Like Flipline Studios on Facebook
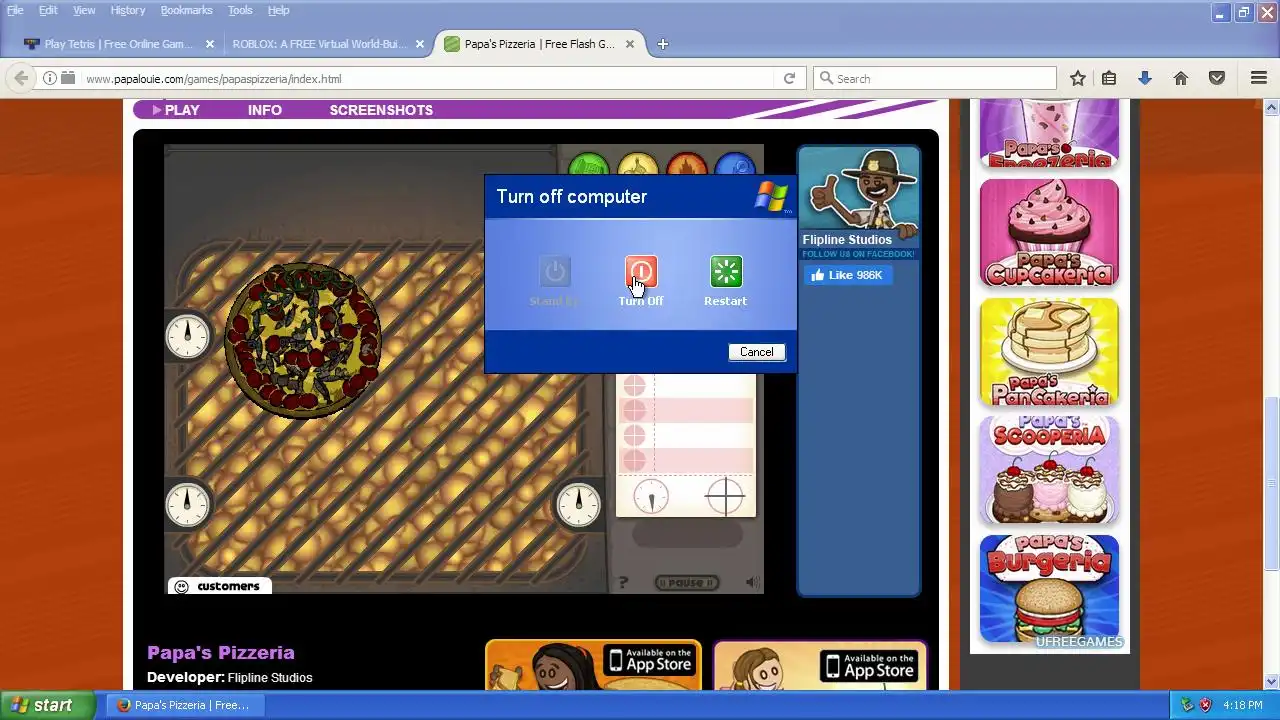 click(848, 275)
